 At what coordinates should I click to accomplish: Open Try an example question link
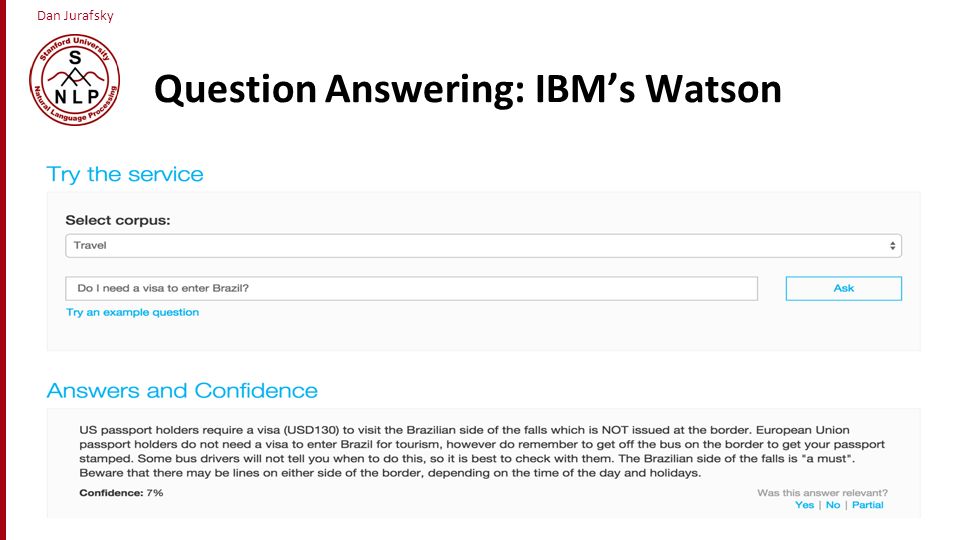132,312
